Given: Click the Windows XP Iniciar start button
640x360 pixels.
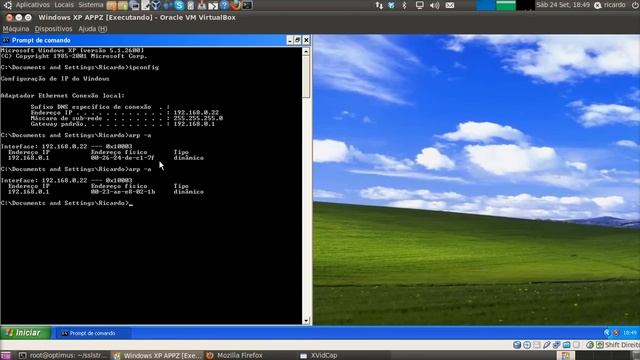Looking at the screenshot, I should pos(26,333).
